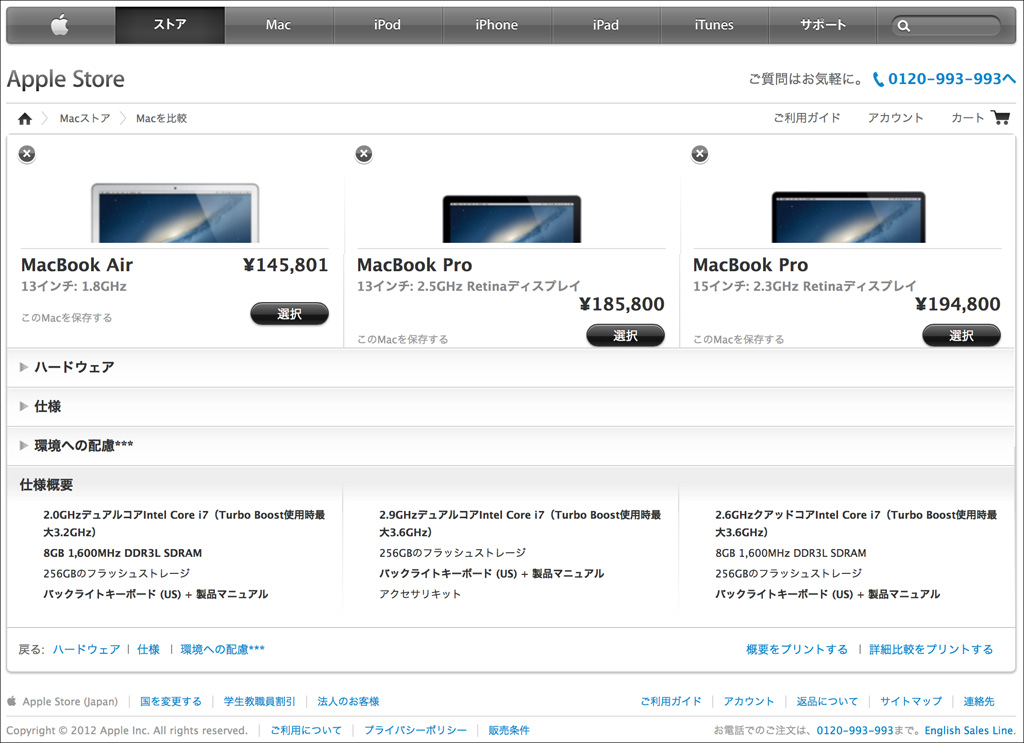Image resolution: width=1024 pixels, height=743 pixels.
Task: Open ご利用について in the footer
Action: 306,731
